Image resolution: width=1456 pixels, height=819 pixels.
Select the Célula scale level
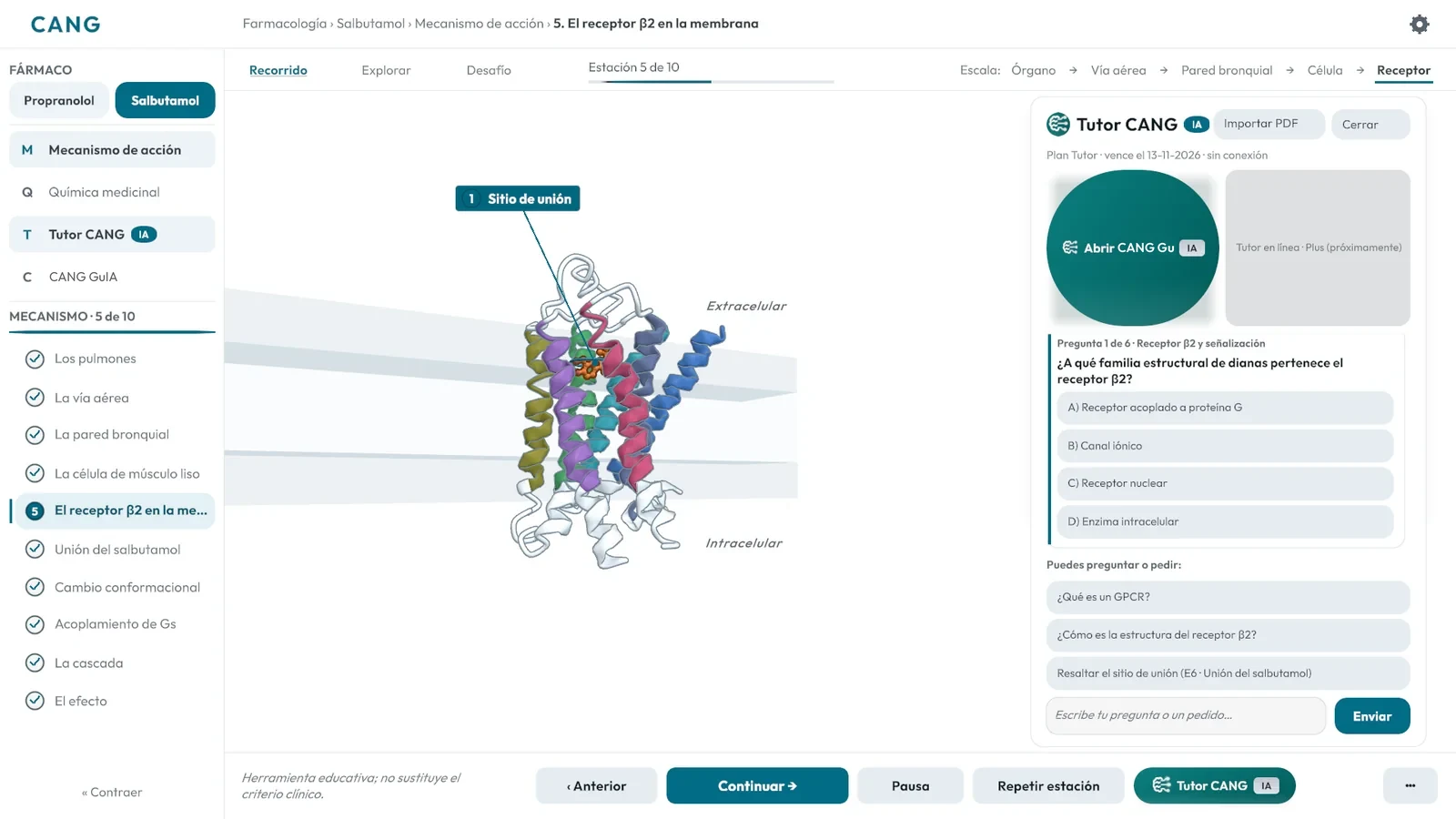click(x=1324, y=70)
